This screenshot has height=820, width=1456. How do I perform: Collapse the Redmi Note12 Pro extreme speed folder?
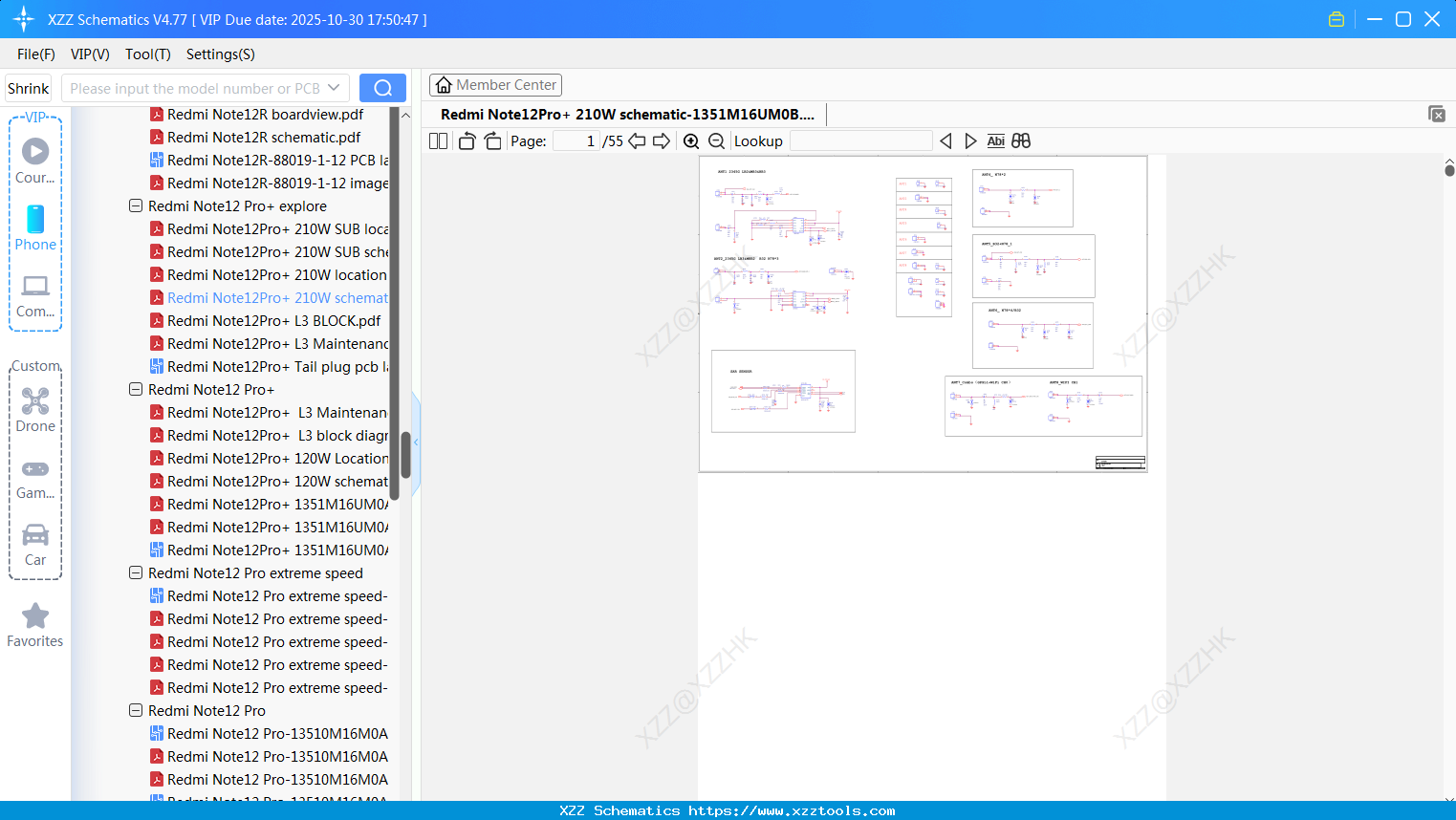(136, 573)
